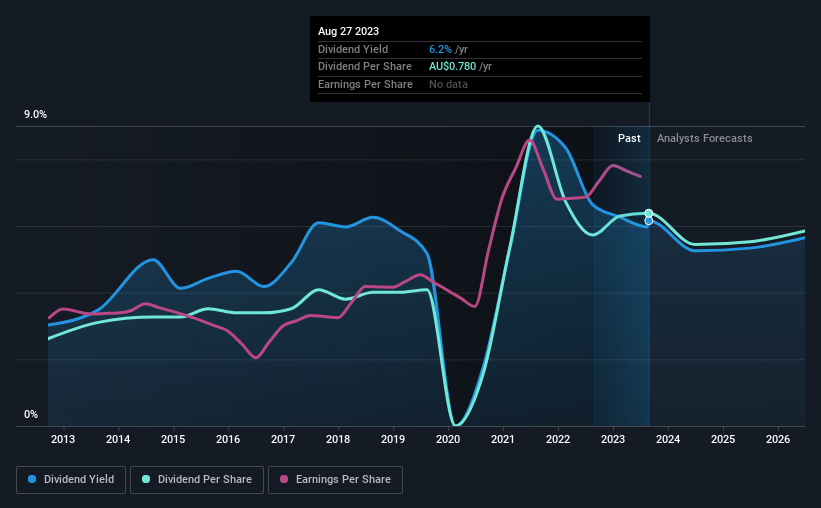Viewport: 821px width, 508px height.
Task: Click the 6.2% dividend yield tooltip value
Action: point(440,49)
